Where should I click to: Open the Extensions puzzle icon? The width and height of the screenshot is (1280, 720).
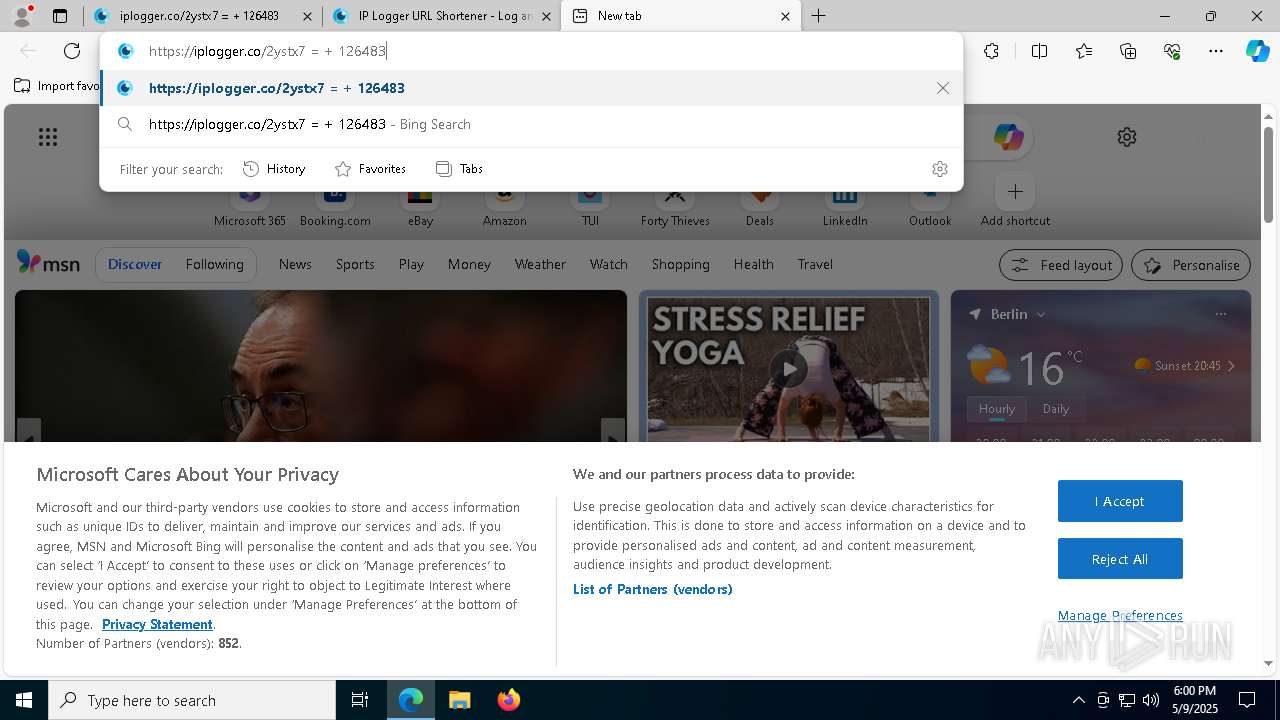(991, 51)
